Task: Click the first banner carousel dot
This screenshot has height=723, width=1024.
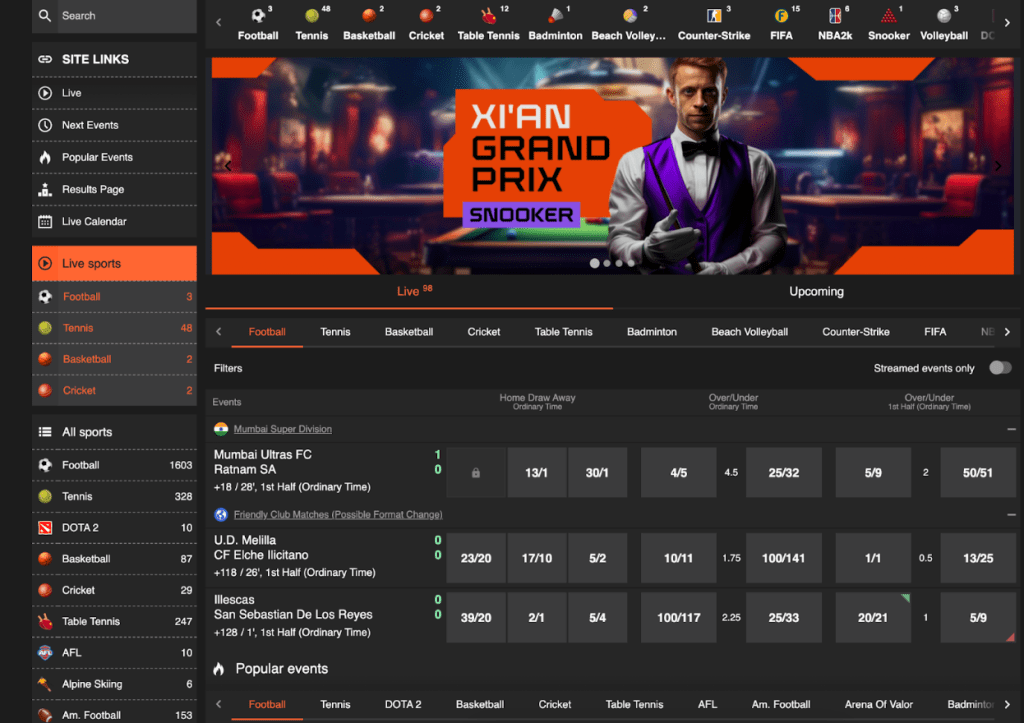Action: tap(595, 264)
